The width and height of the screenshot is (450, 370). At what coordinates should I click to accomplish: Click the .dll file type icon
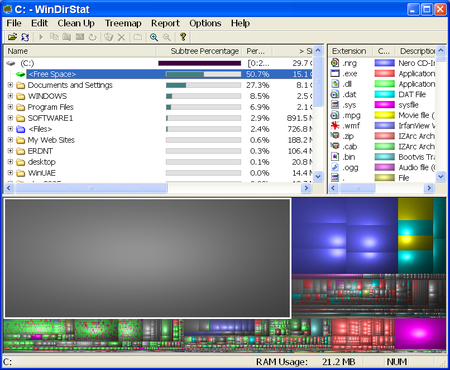click(x=335, y=84)
